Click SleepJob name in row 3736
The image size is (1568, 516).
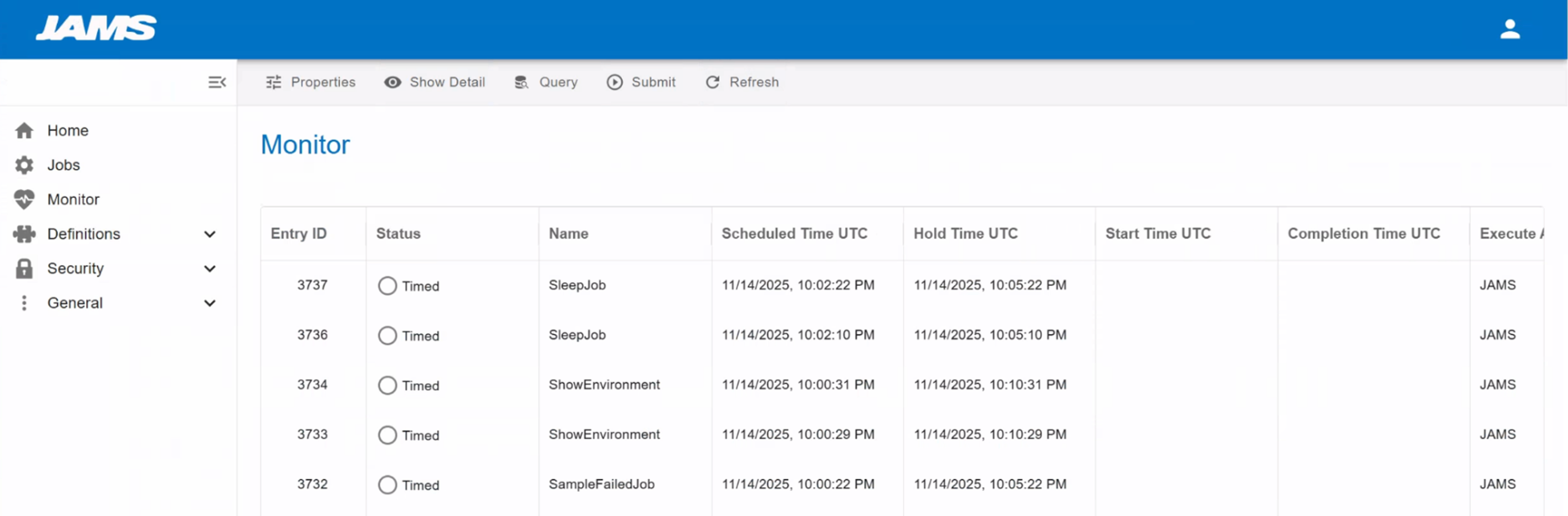577,335
